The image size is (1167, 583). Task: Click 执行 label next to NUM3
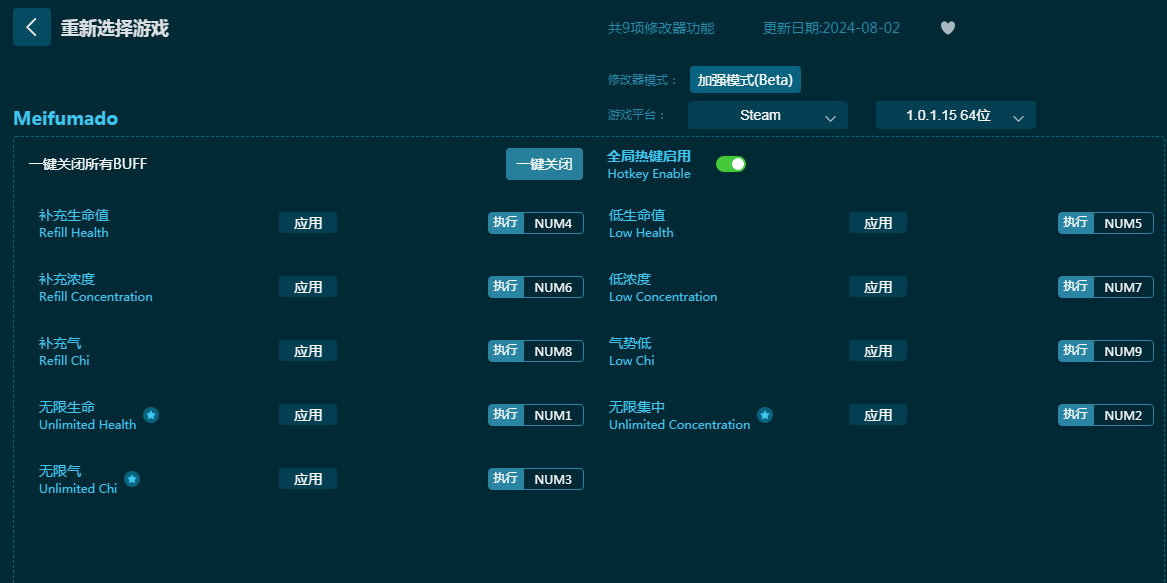(506, 479)
